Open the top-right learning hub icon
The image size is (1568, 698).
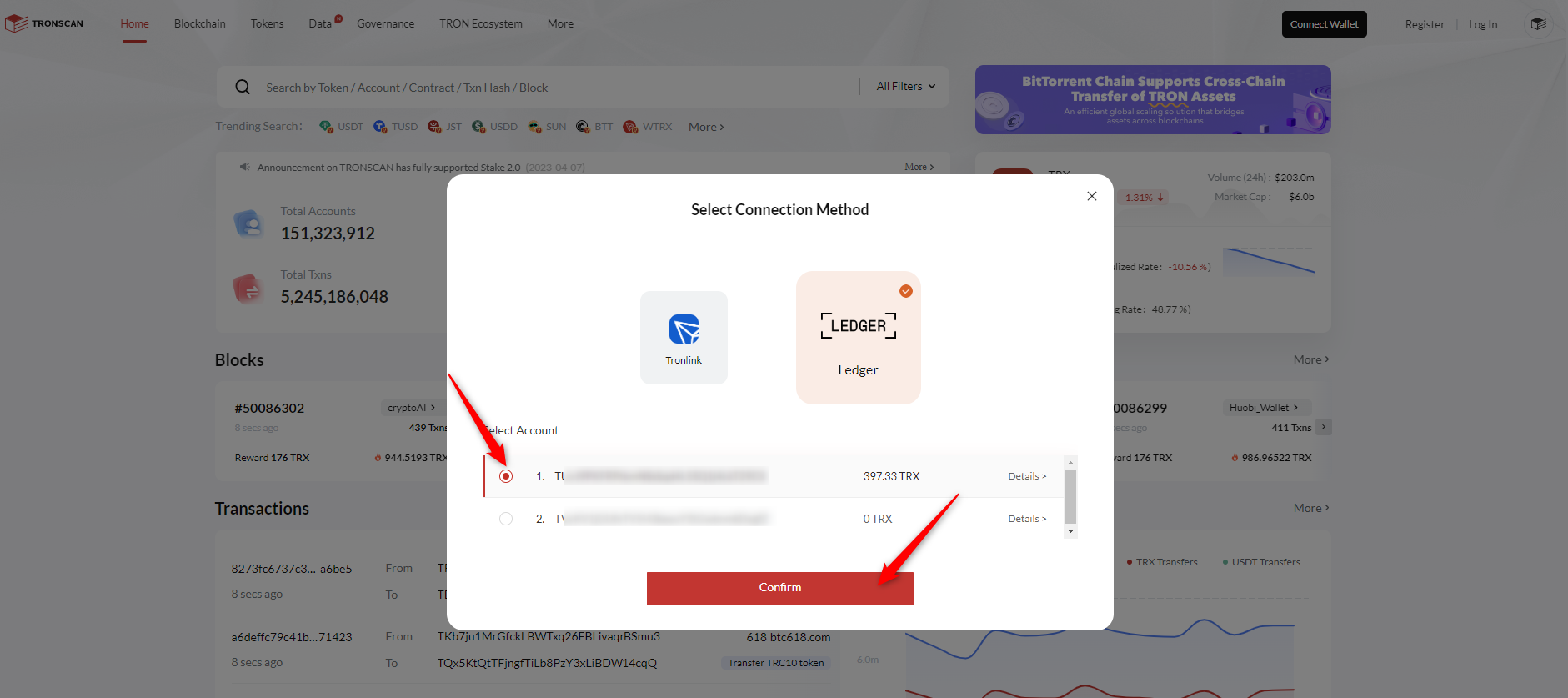tap(1538, 24)
